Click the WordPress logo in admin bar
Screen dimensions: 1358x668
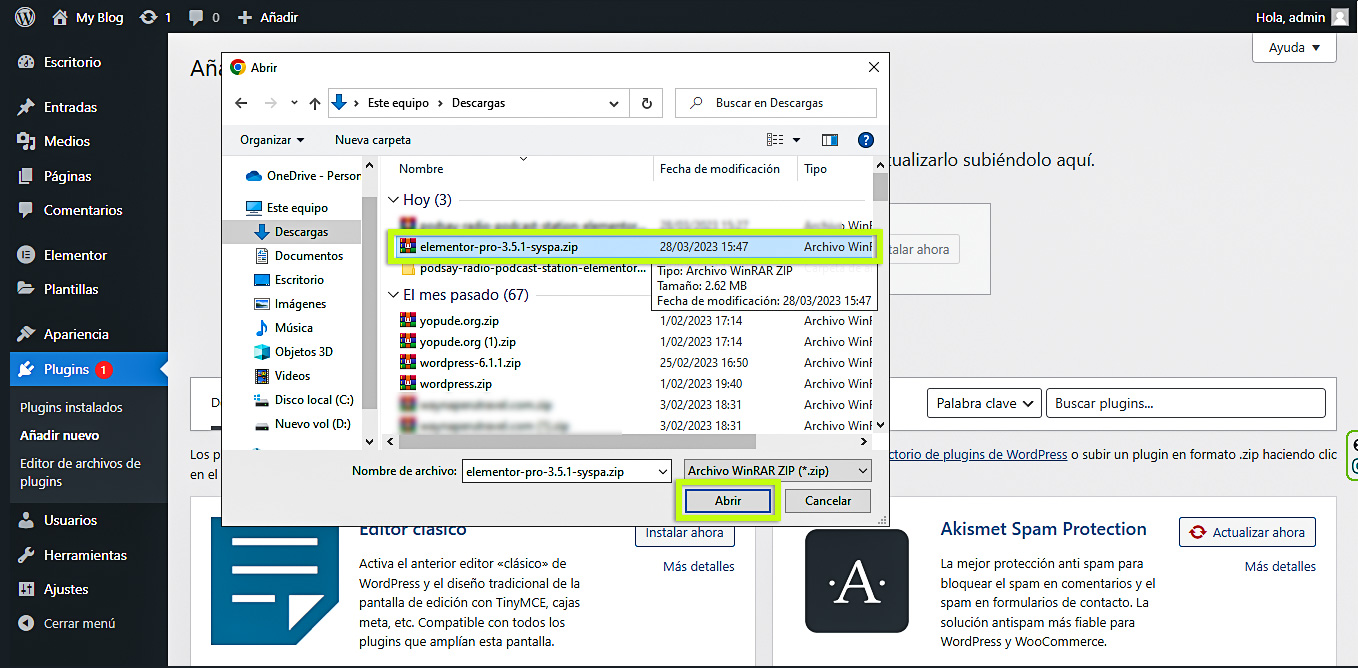pyautogui.click(x=25, y=17)
